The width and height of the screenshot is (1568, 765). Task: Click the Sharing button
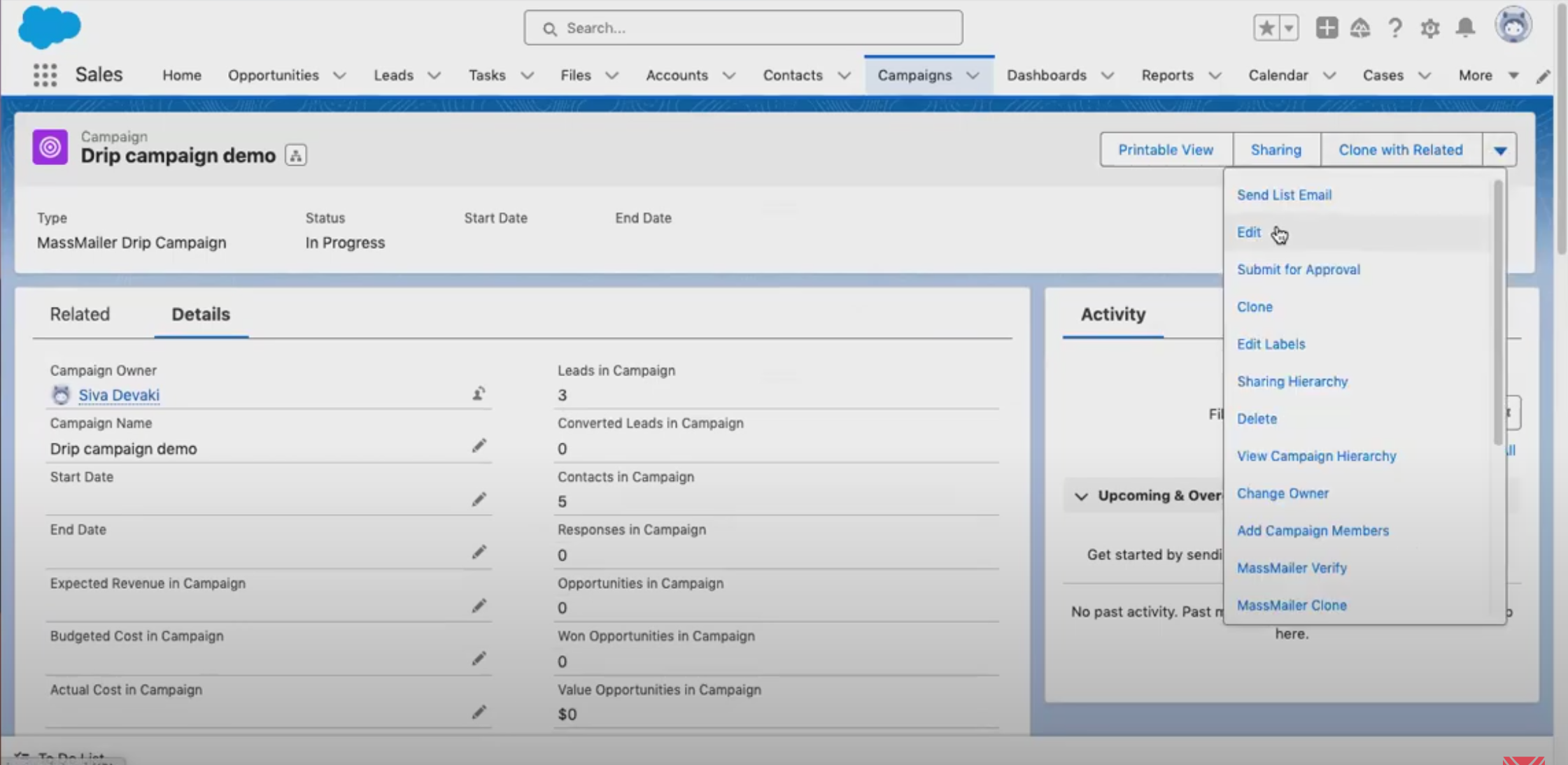(1276, 150)
